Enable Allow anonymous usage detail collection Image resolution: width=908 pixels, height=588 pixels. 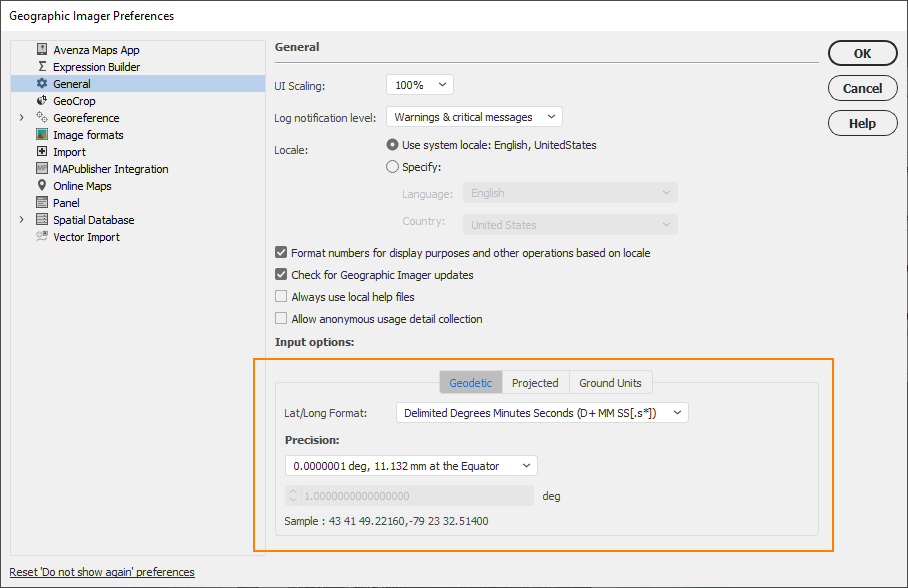(281, 319)
